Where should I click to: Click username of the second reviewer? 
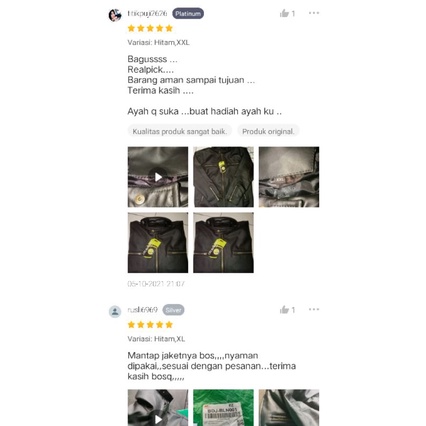tap(142, 310)
